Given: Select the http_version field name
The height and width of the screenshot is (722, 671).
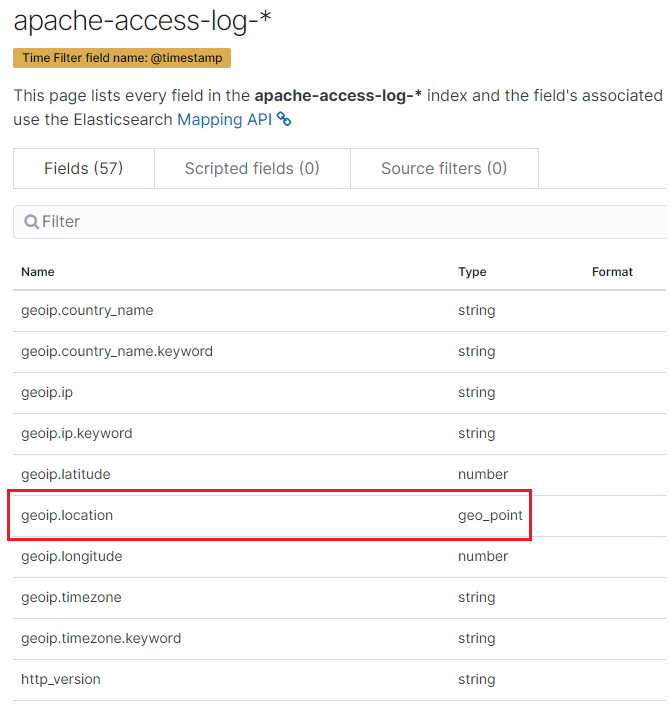Looking at the screenshot, I should [x=61, y=680].
